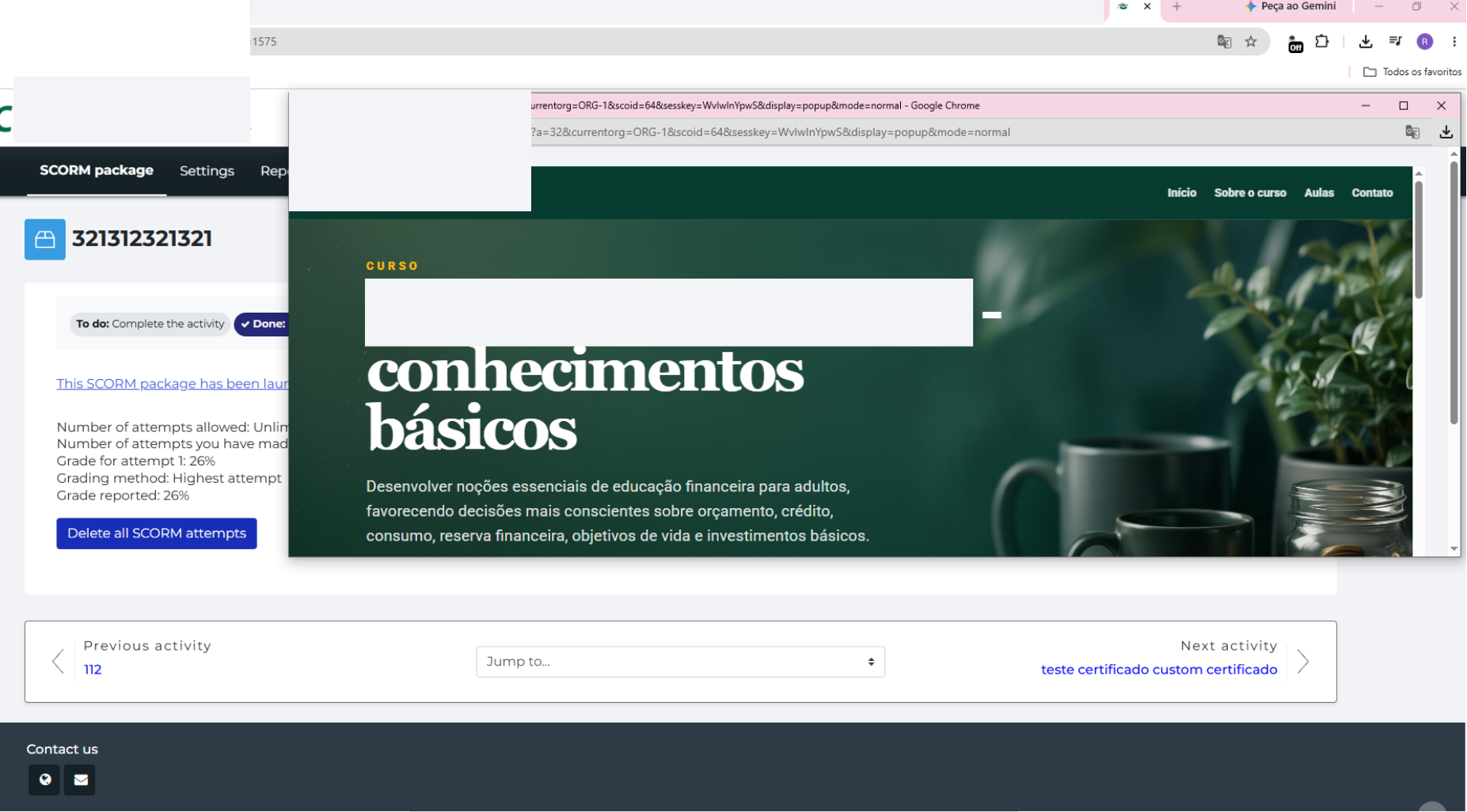Maximize the SCORM popup Chrome window

pyautogui.click(x=1404, y=105)
